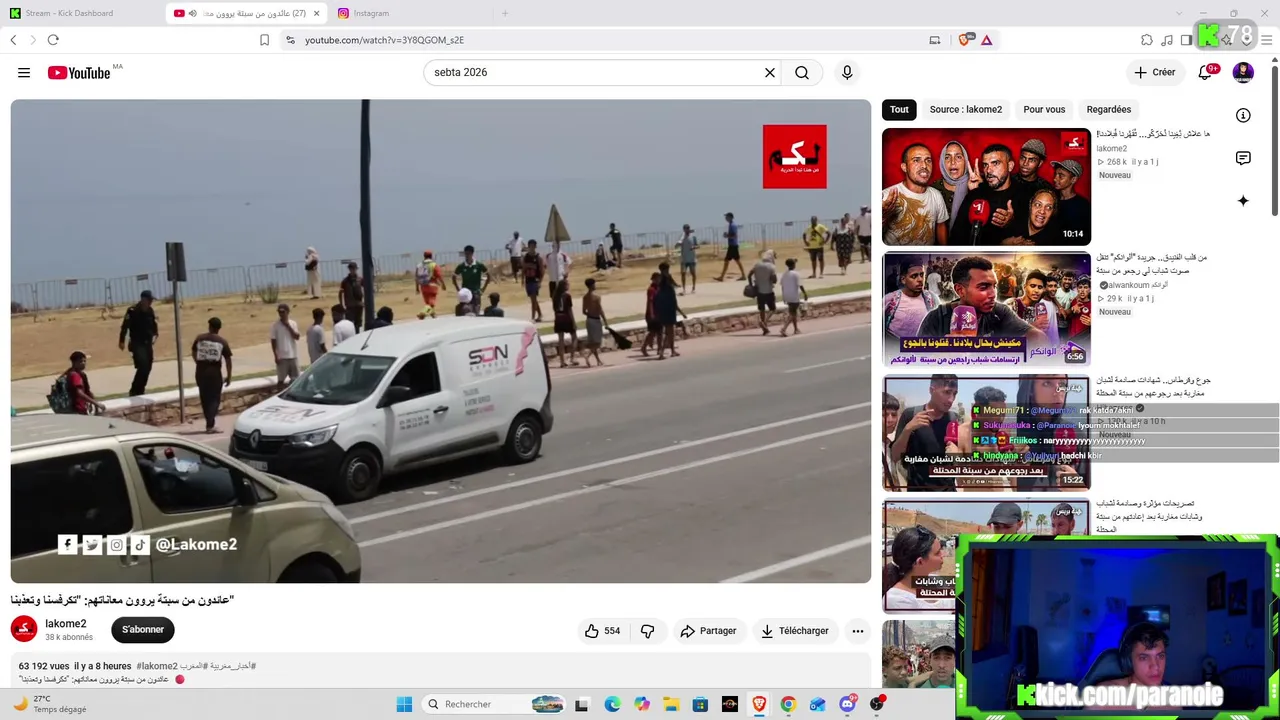Open the lakome2 channel avatar
This screenshot has height=720, width=1280.
(x=24, y=629)
